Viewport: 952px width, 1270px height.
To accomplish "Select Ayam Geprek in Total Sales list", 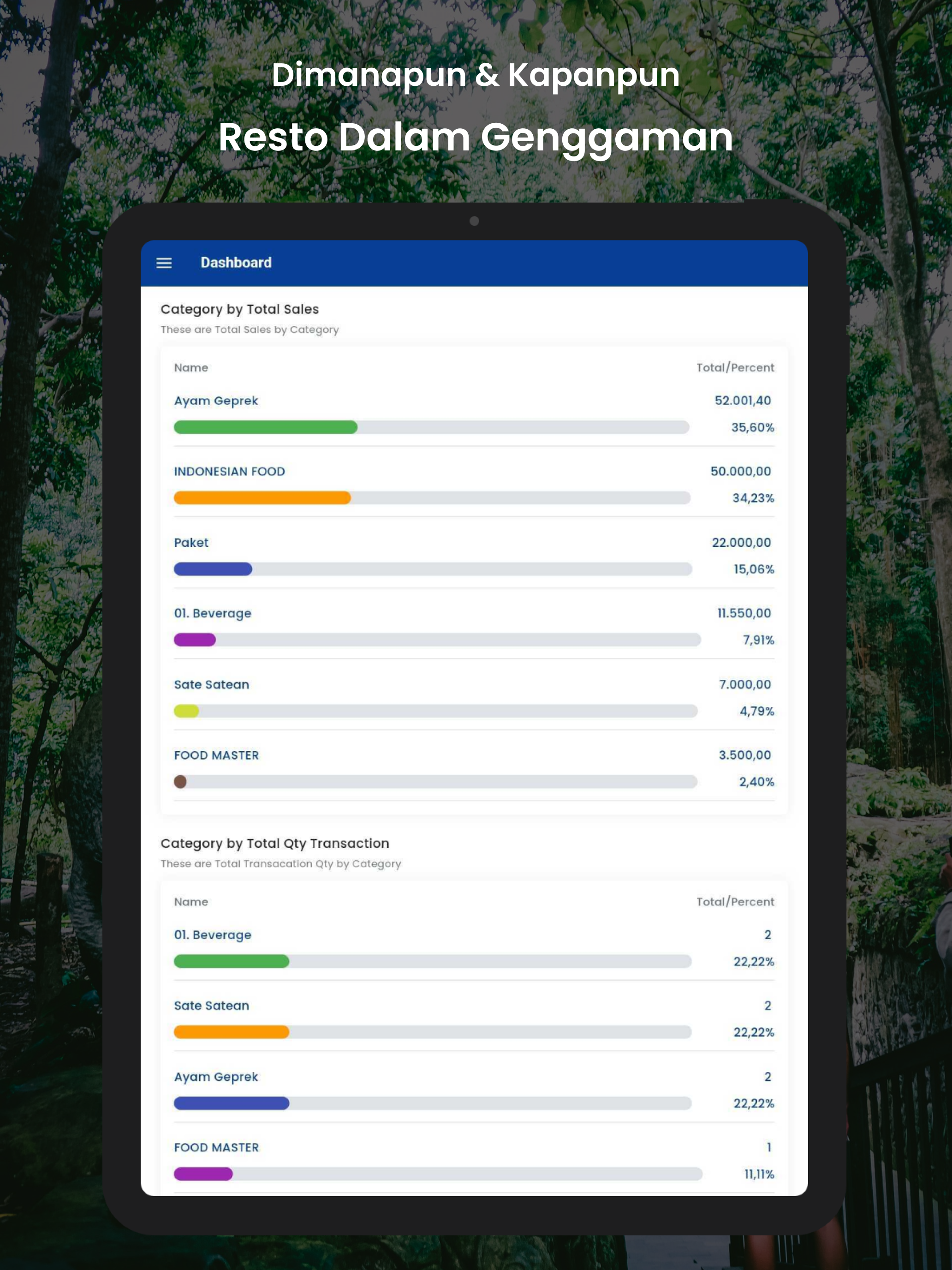I will pyautogui.click(x=216, y=401).
